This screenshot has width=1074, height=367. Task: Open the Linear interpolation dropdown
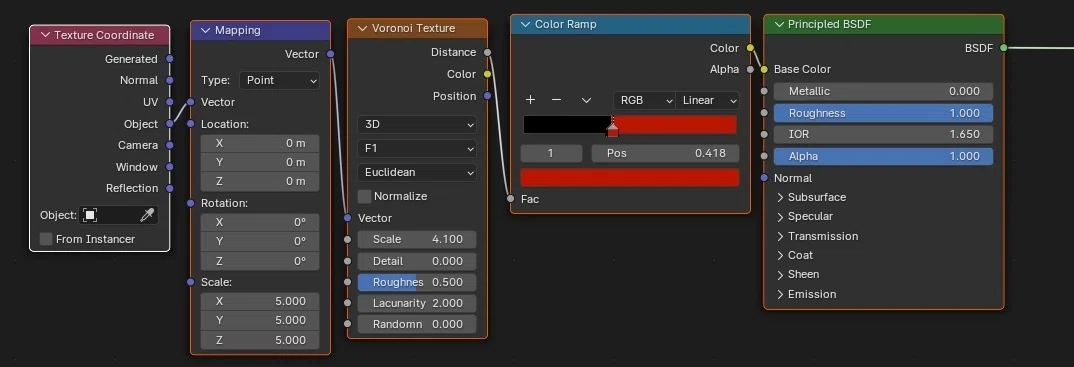[708, 100]
